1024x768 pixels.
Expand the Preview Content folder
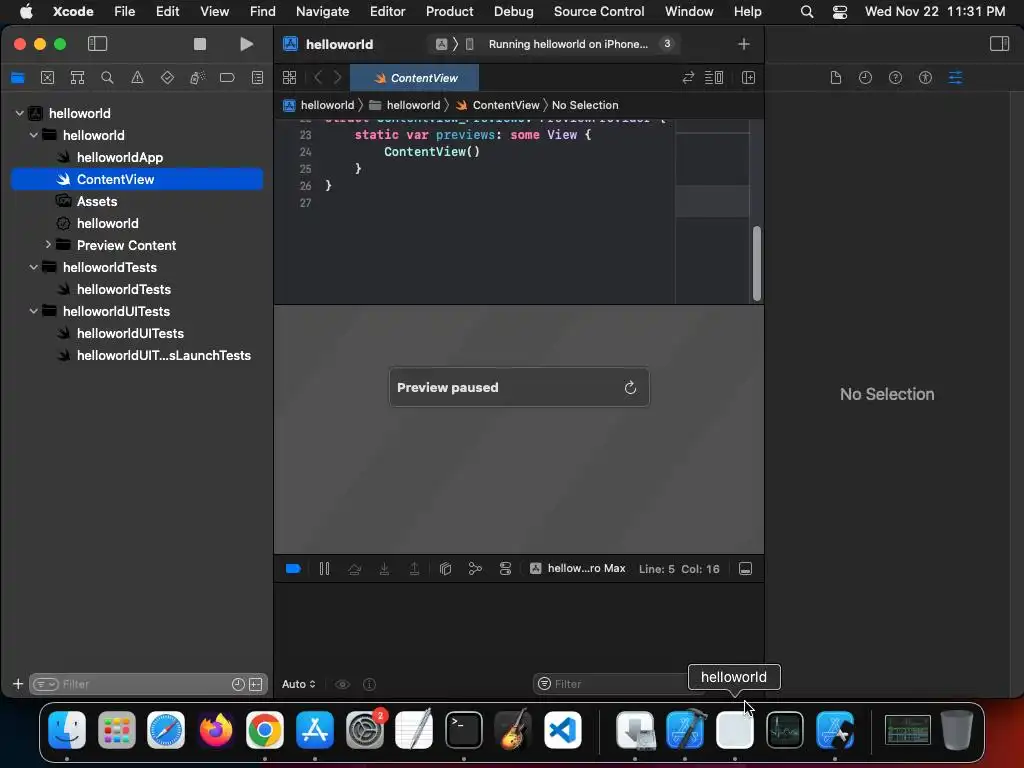click(48, 245)
